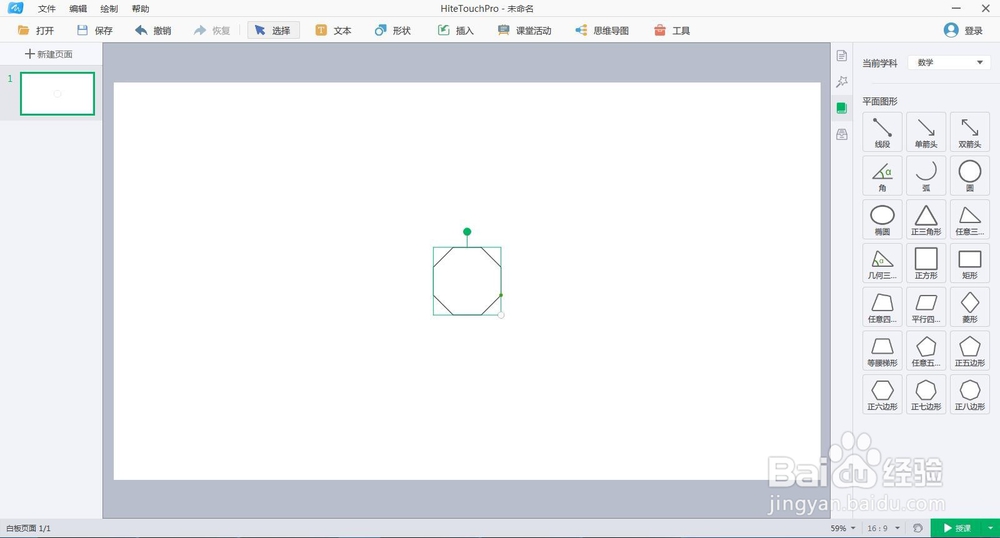Pick the 等腰梯形 isosceles trapezoid

tap(882, 350)
